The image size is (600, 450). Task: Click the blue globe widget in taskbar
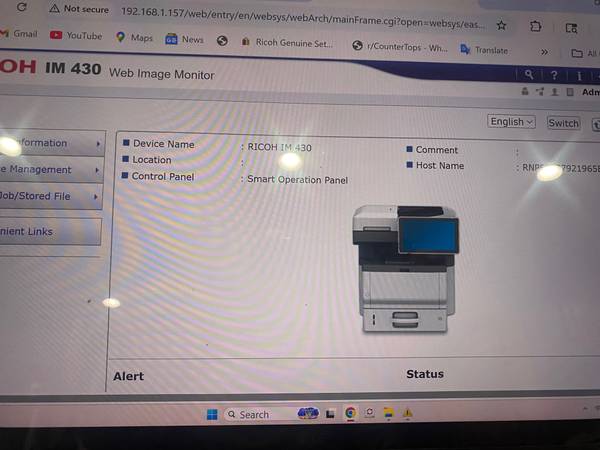pyautogui.click(x=308, y=413)
